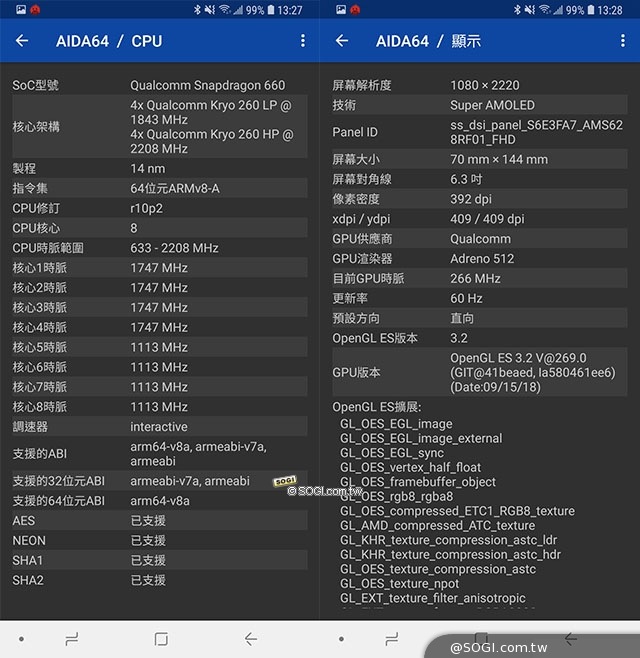640x658 pixels.
Task: Tap image notification icon in left status bar
Action: [21, 9]
